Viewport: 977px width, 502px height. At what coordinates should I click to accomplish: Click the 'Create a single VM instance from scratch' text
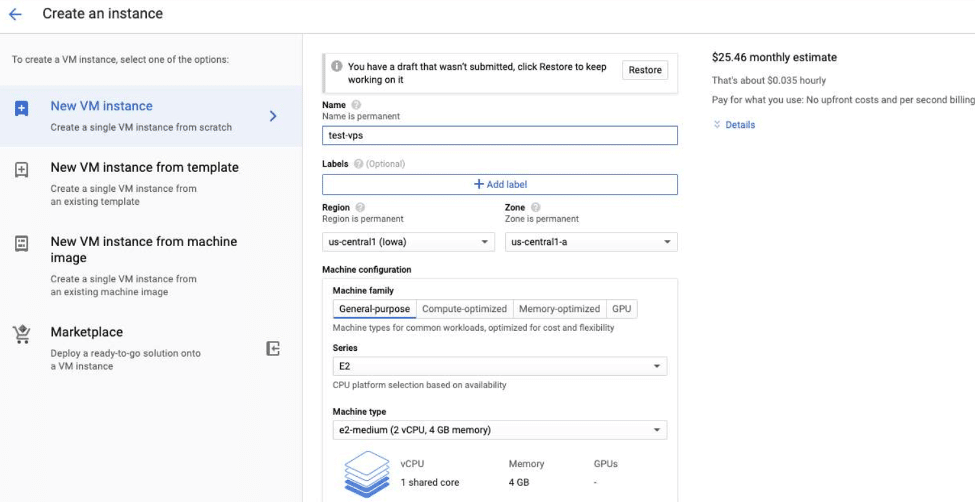click(x=141, y=127)
